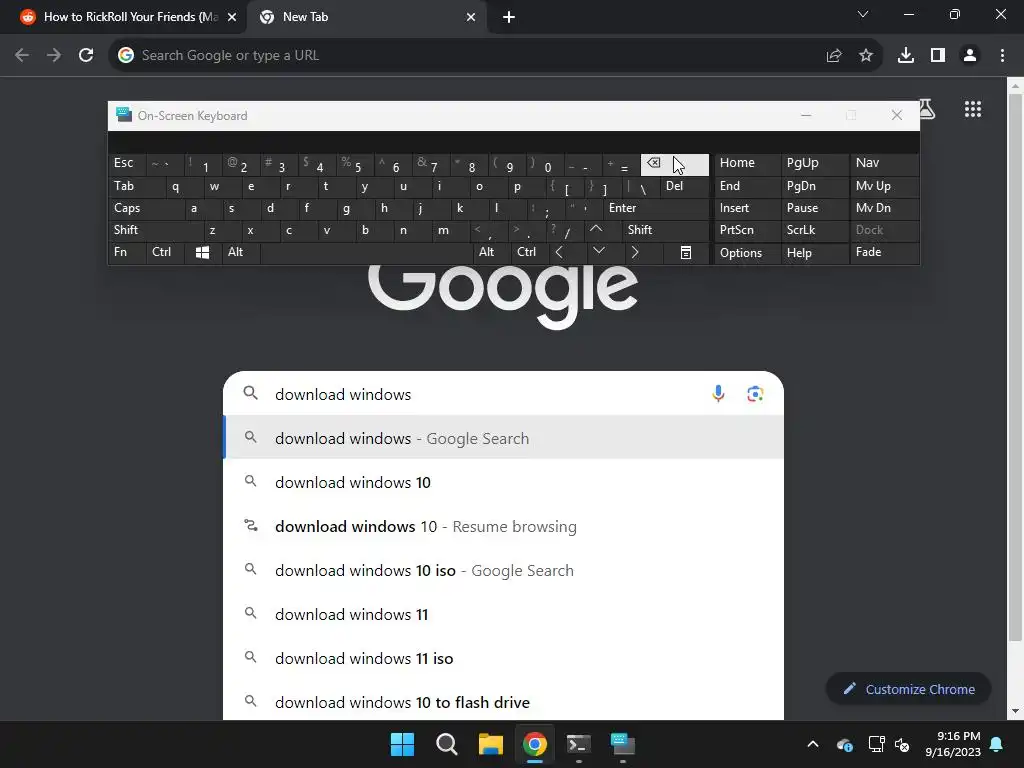Show hidden system tray icons
Screen dimensions: 1024x768
coord(812,744)
